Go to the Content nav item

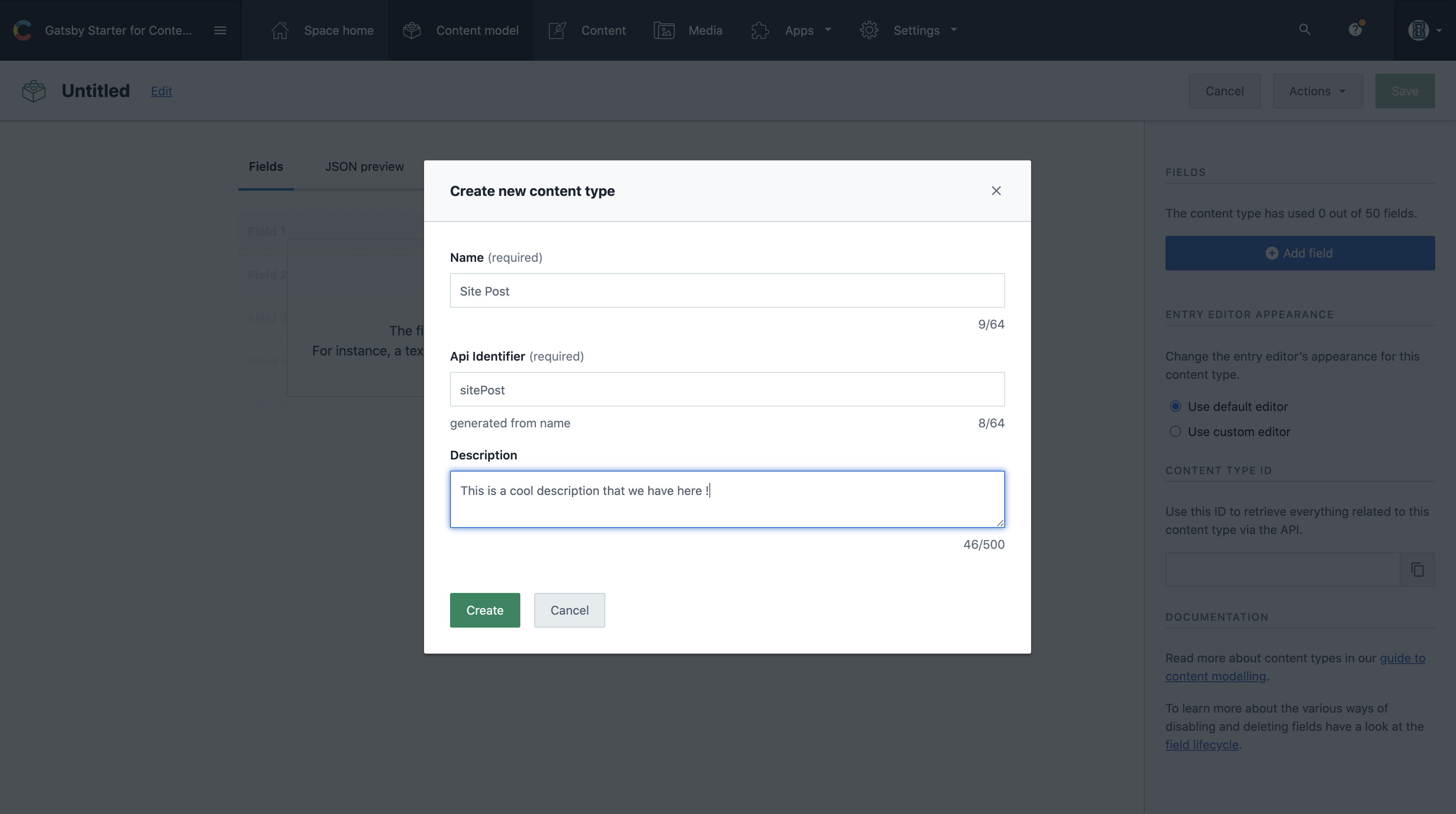587,30
